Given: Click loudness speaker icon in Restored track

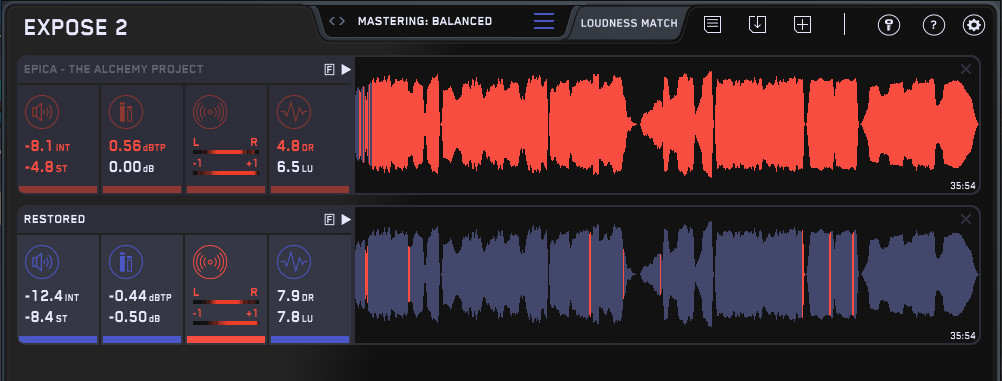Looking at the screenshot, I should tap(42, 262).
